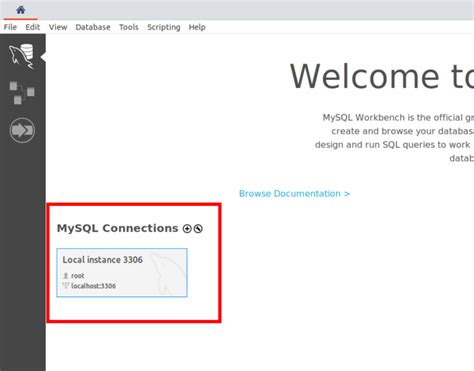
Task: Manage connections using the wrench icon
Action: coord(198,229)
